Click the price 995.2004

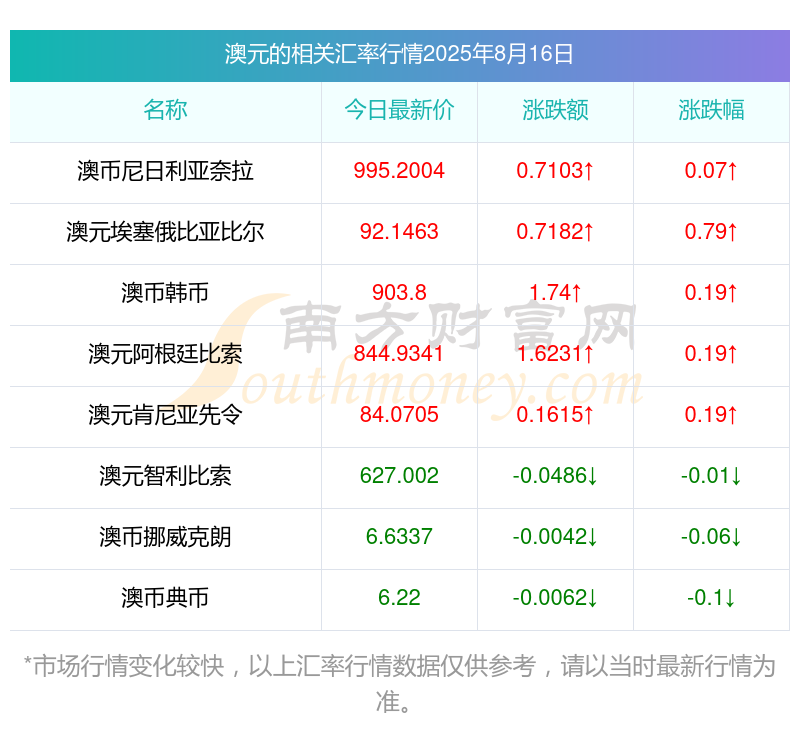(399, 171)
